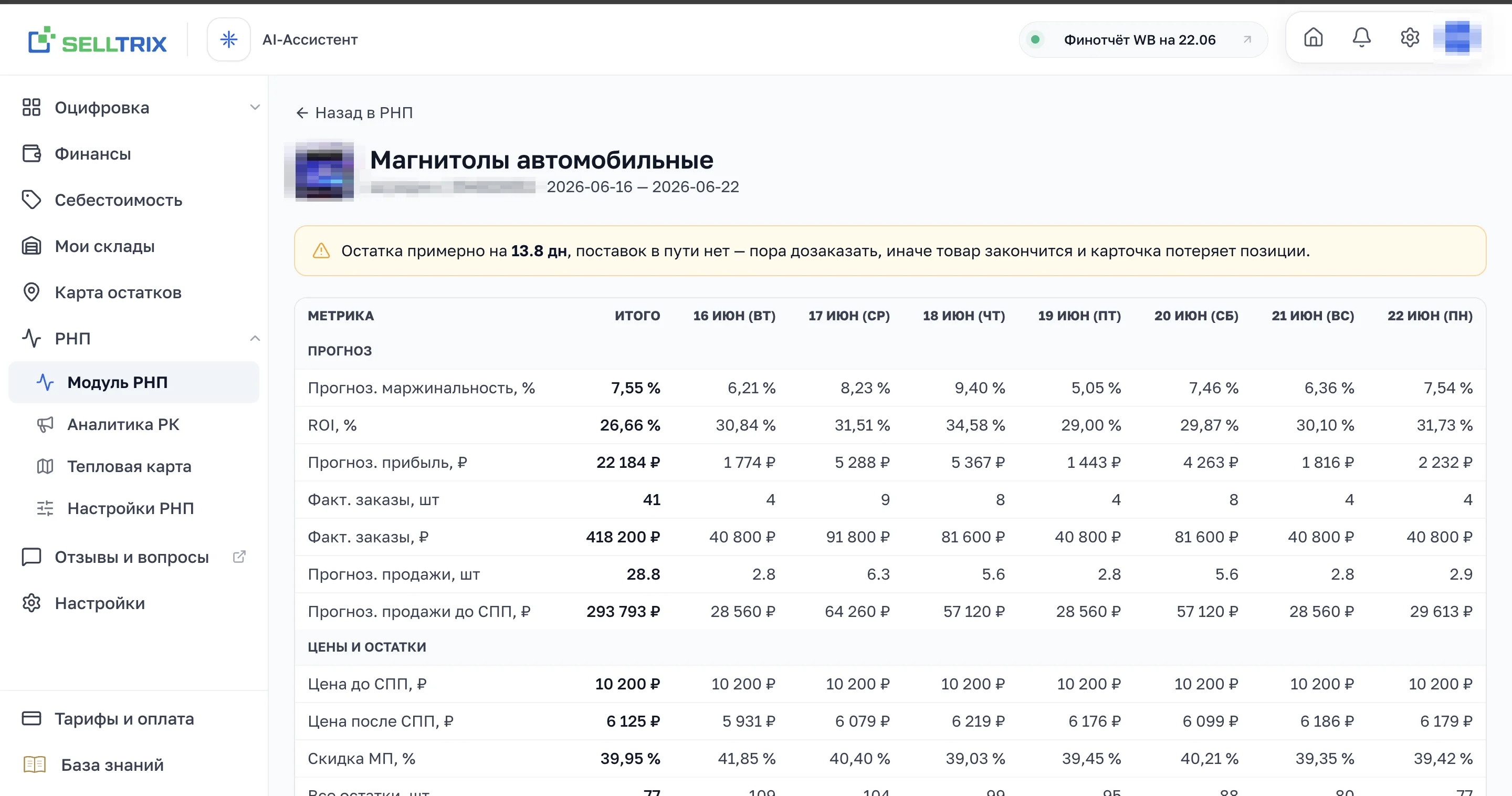Click the Тепловая карта map icon
The image size is (1512, 796).
coord(45,466)
